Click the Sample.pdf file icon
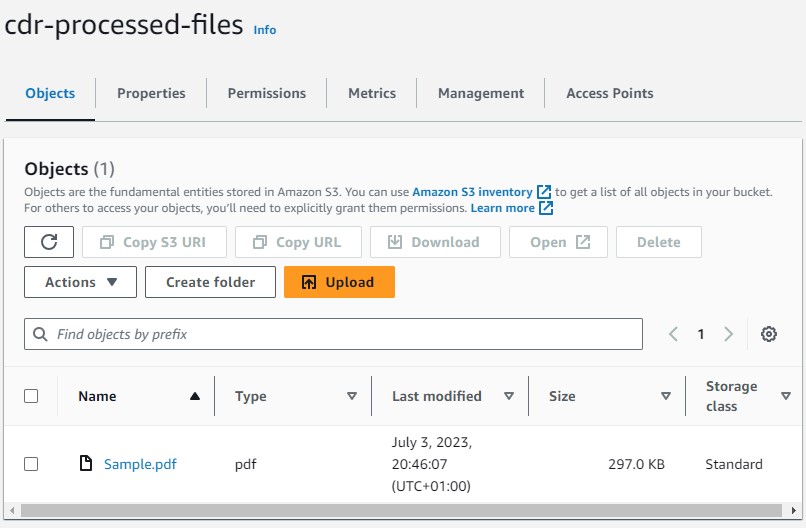 tap(86, 464)
